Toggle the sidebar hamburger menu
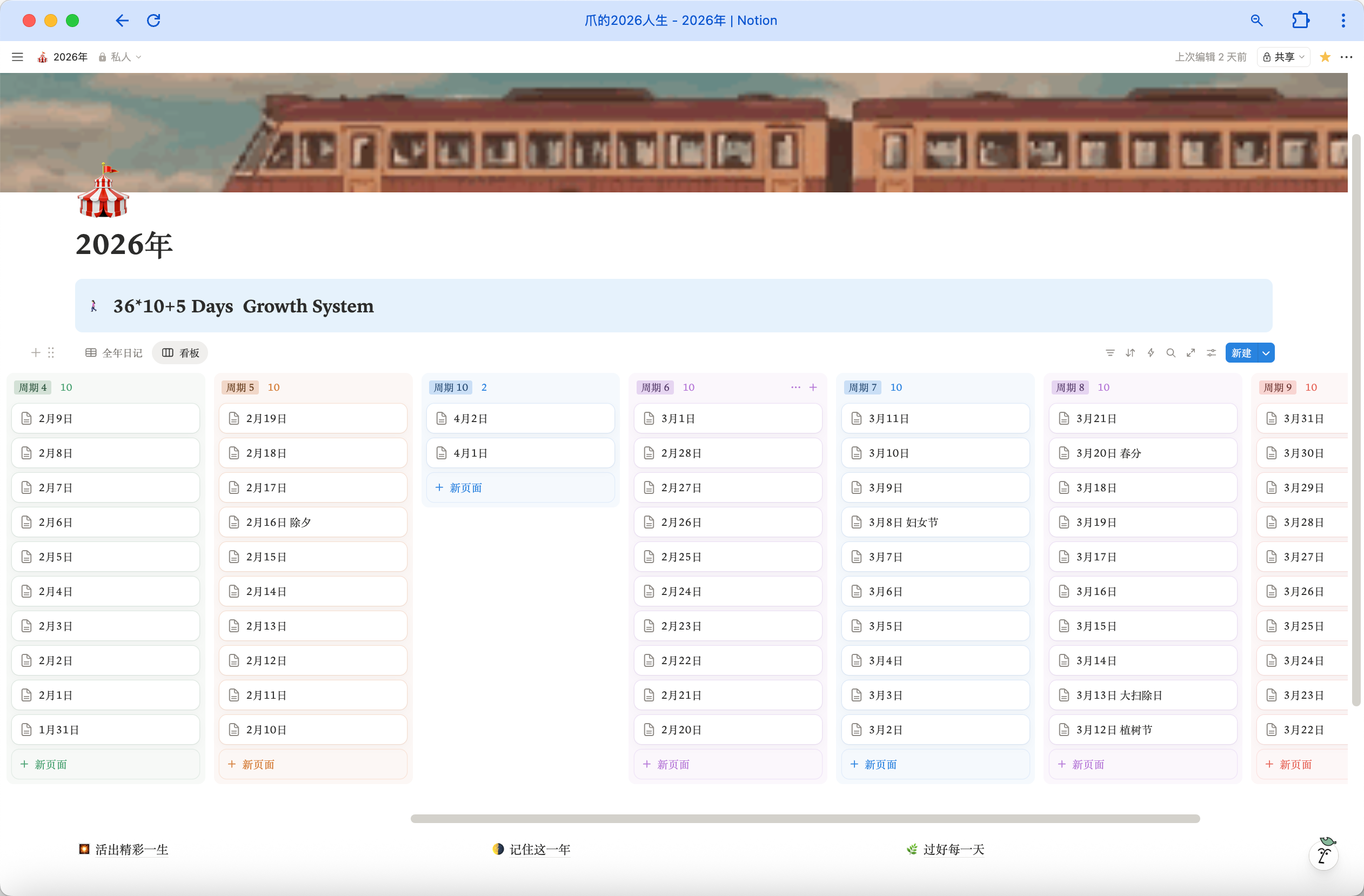This screenshot has width=1364, height=896. 17,57
